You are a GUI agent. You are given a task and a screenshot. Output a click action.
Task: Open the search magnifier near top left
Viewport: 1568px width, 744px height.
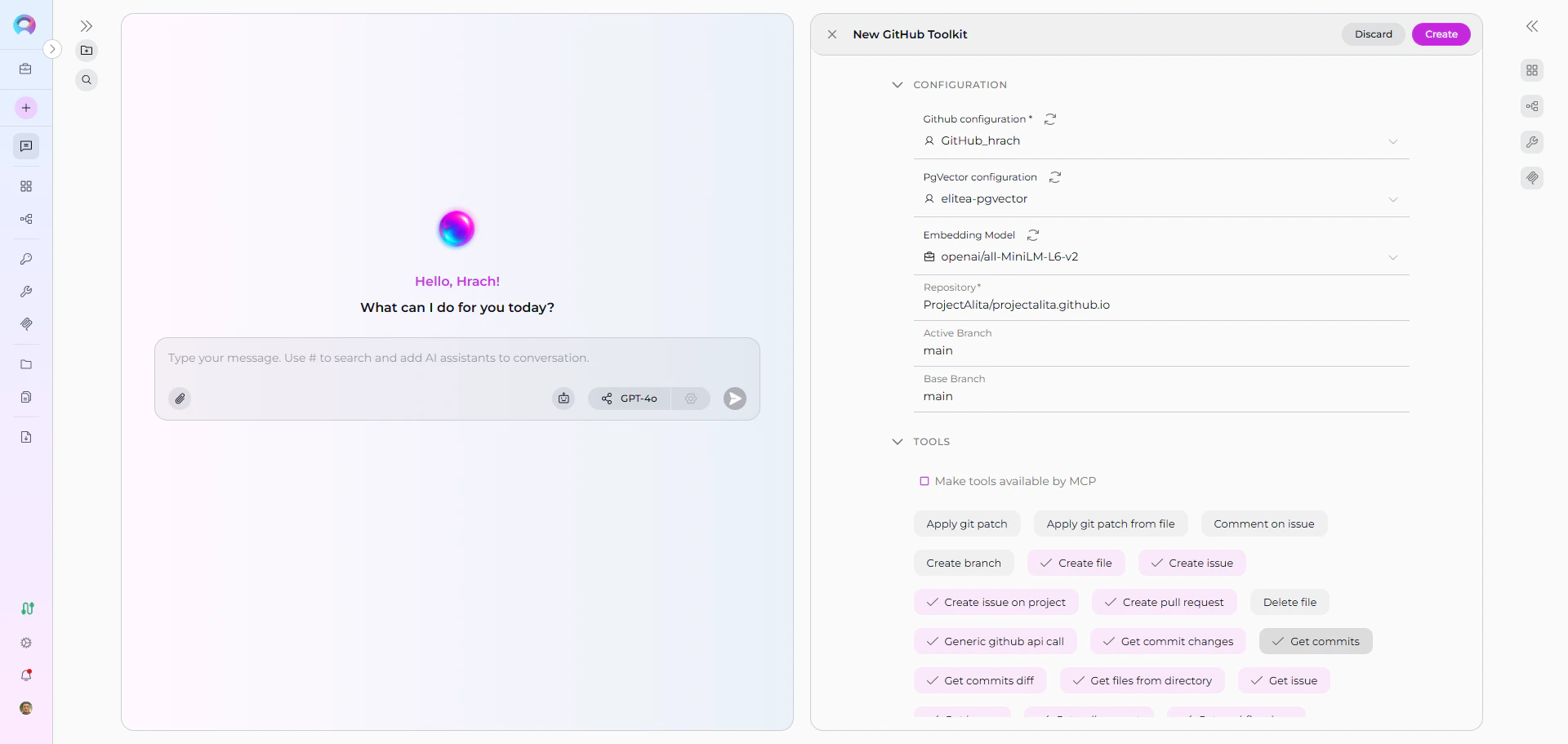pos(87,79)
